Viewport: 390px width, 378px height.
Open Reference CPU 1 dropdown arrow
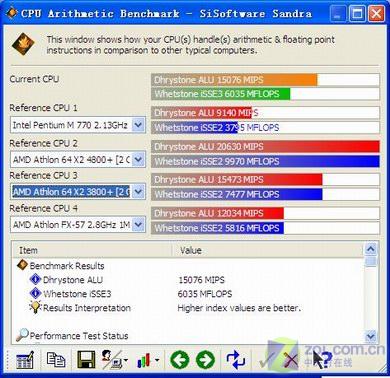(x=138, y=125)
